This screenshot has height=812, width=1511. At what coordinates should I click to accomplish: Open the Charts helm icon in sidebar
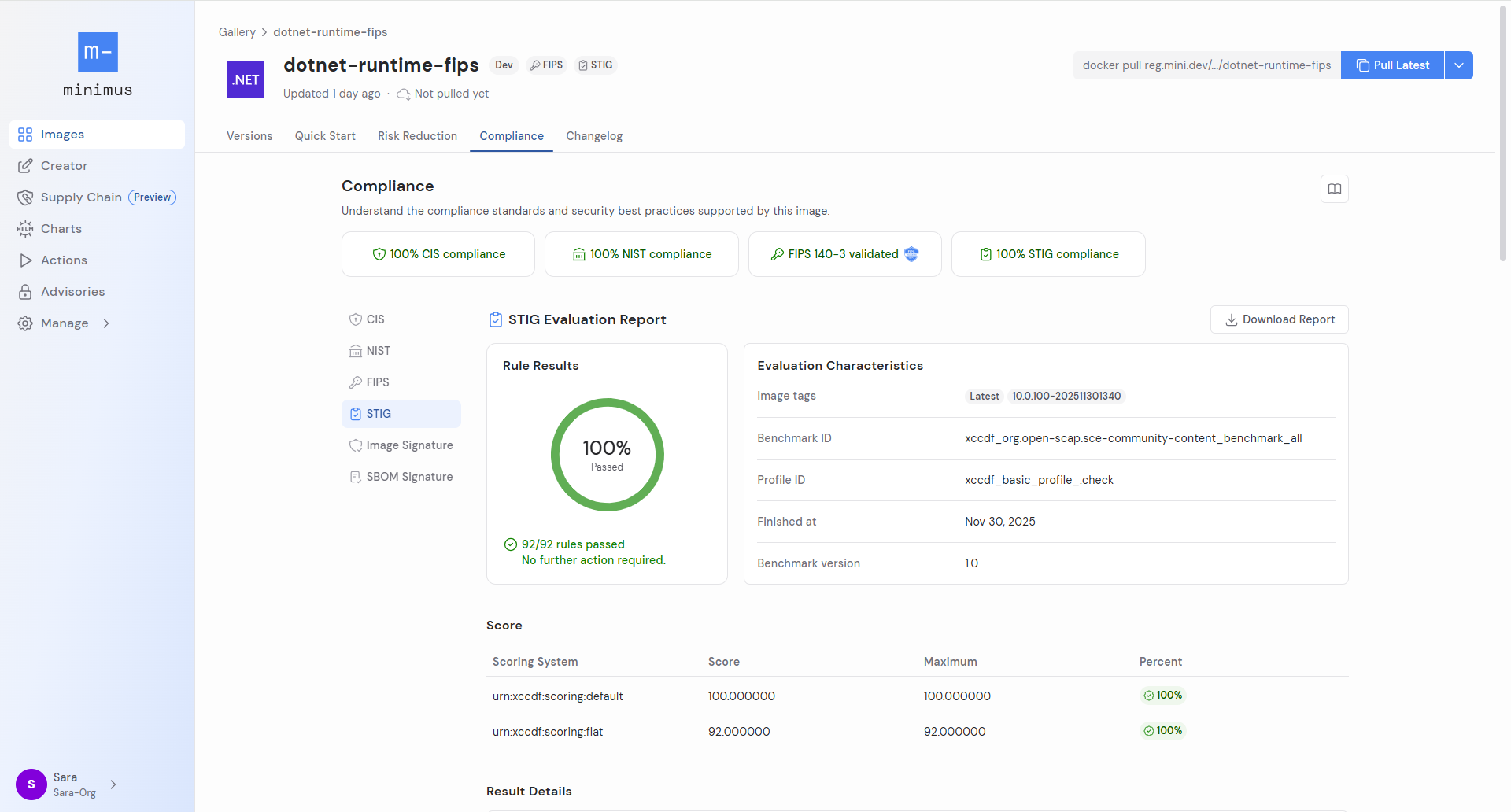click(25, 229)
